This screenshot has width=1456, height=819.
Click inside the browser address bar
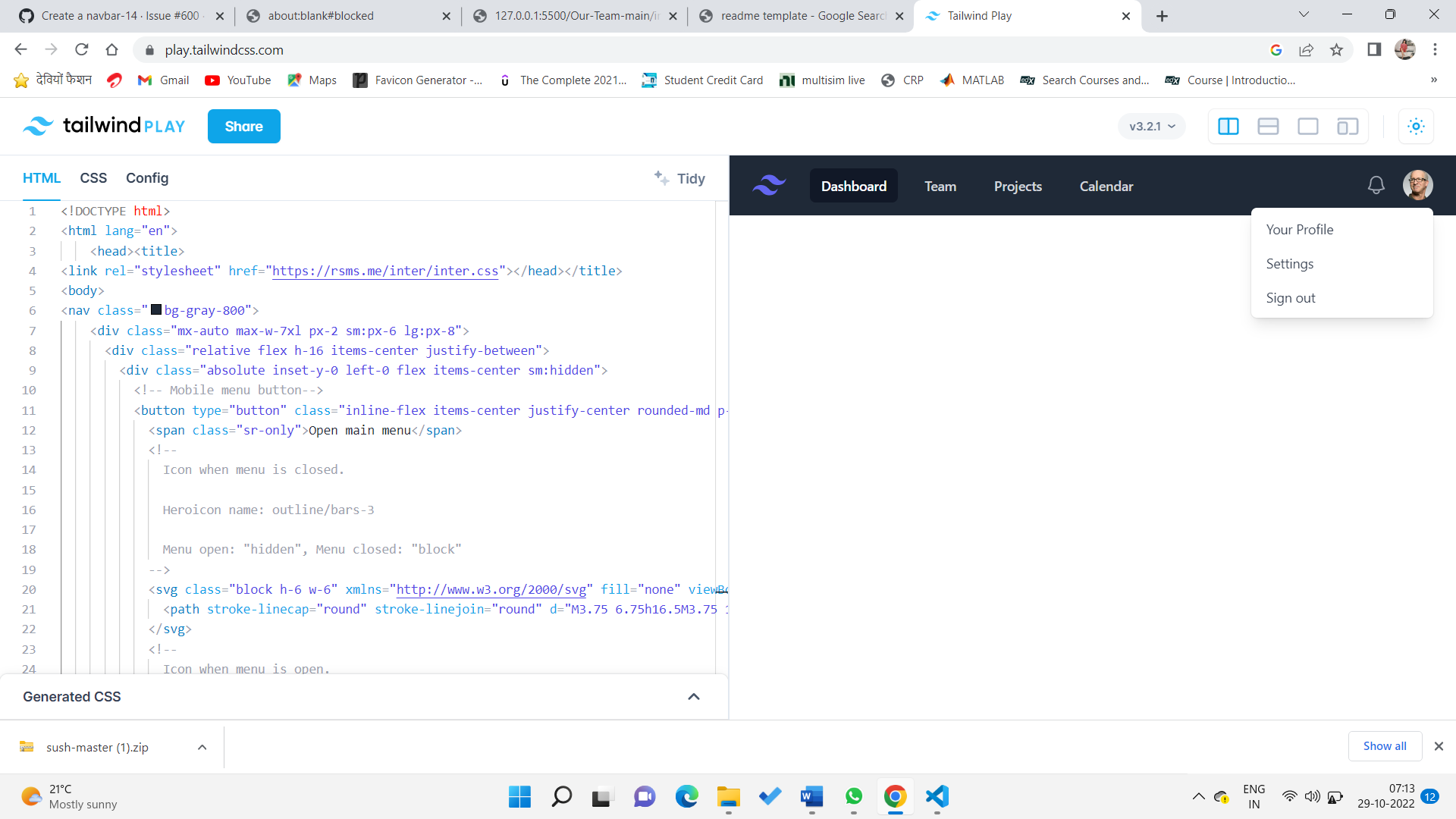point(303,50)
